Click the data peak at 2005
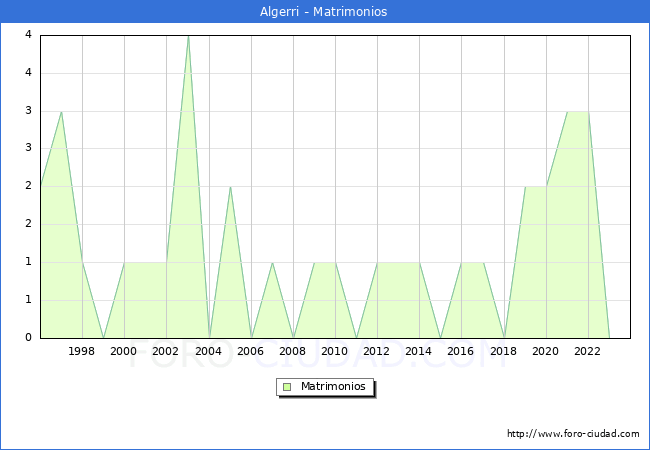Image resolution: width=650 pixels, height=450 pixels. [x=230, y=187]
